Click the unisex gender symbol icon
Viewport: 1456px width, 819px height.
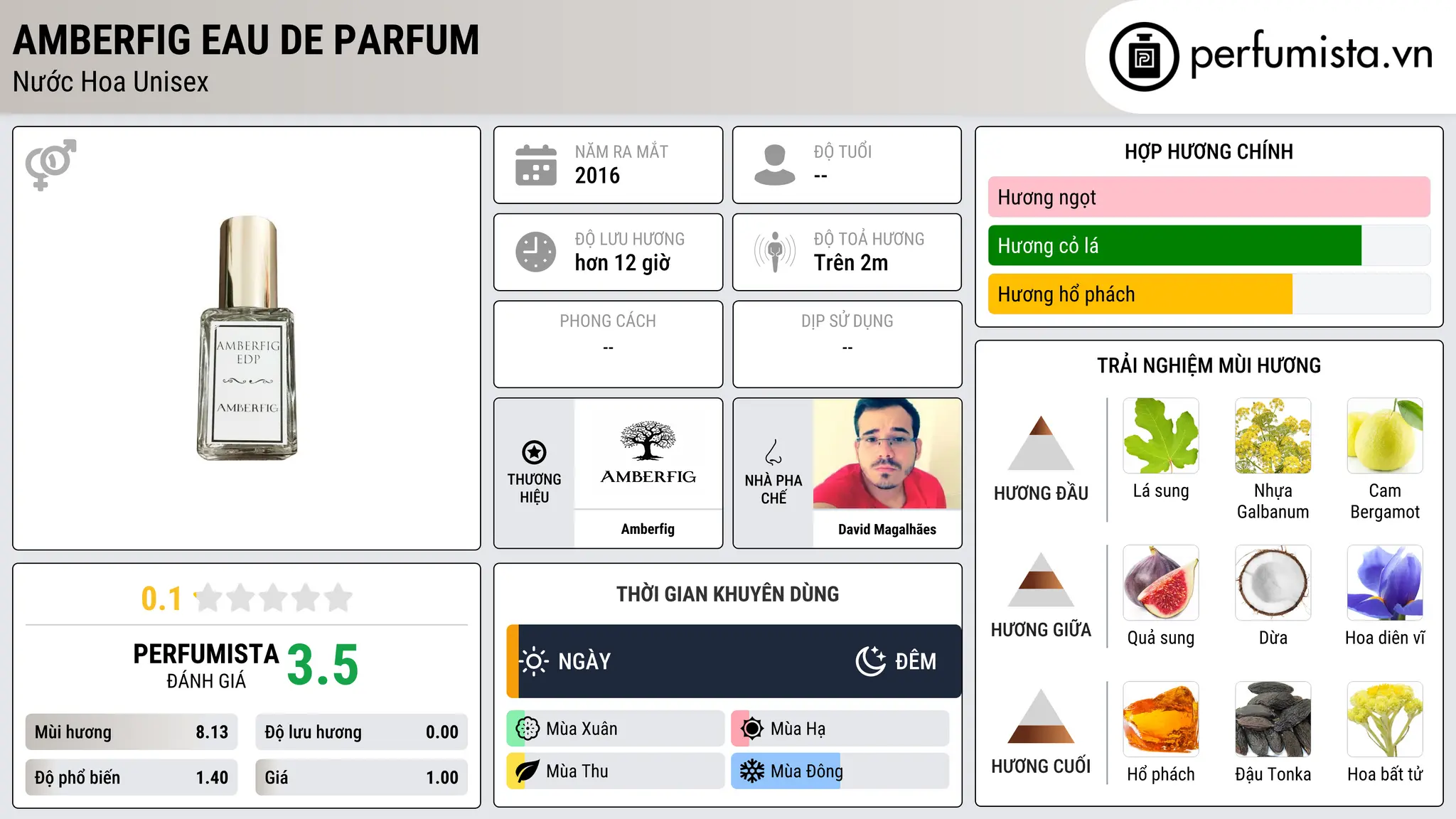tap(50, 164)
